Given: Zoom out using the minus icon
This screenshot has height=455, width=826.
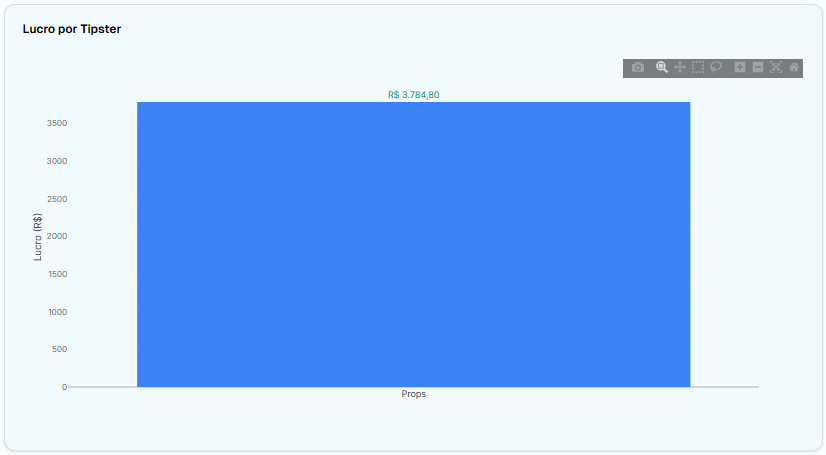Looking at the screenshot, I should click(758, 67).
